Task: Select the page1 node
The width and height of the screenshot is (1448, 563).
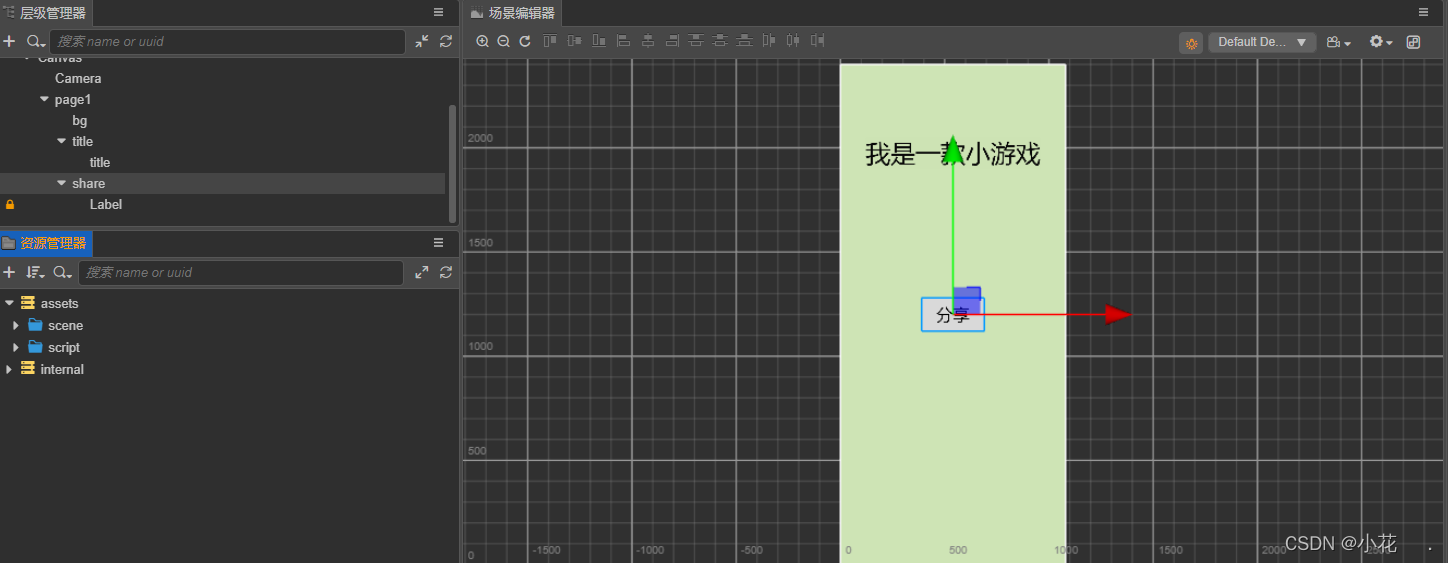Action: [73, 99]
